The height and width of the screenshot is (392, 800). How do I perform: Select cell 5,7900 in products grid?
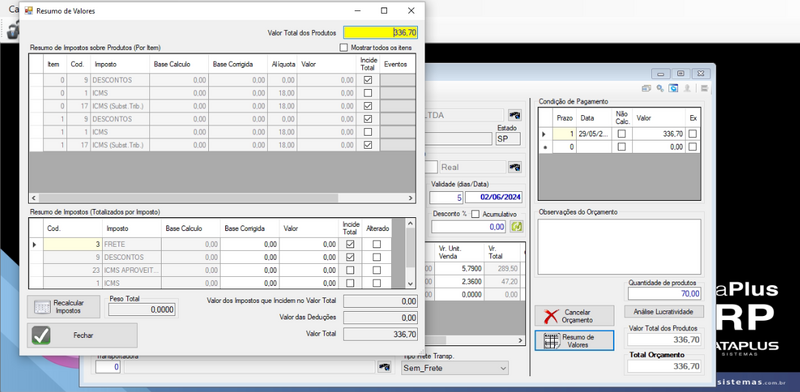pos(459,268)
